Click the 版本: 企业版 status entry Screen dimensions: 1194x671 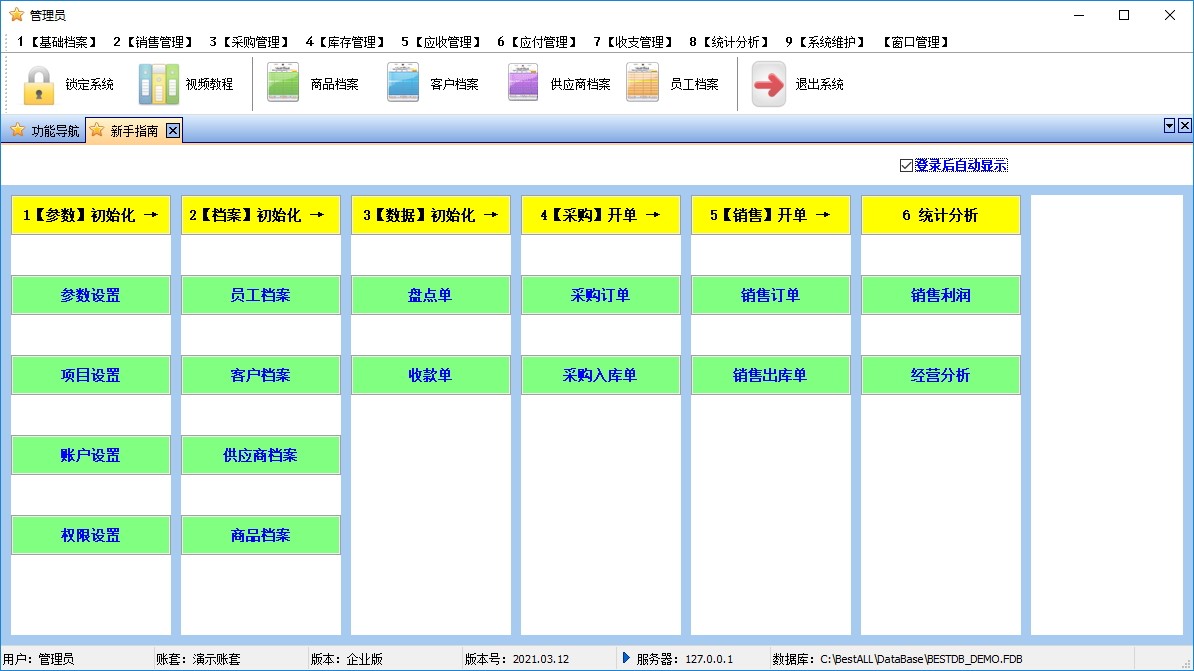tap(346, 659)
